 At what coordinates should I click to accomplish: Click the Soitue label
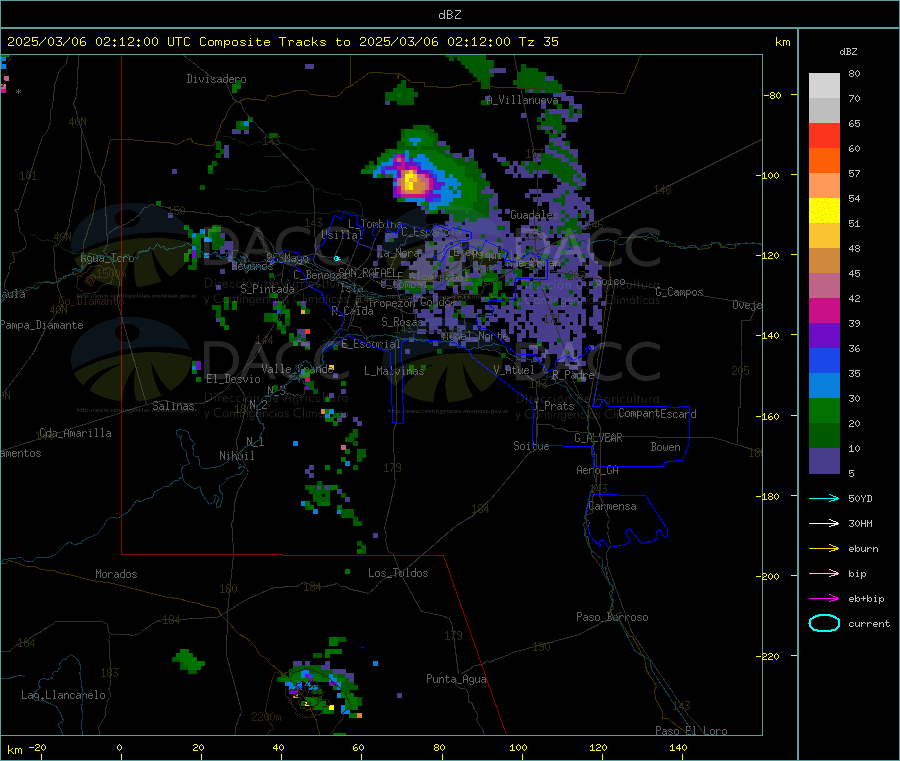tap(531, 446)
